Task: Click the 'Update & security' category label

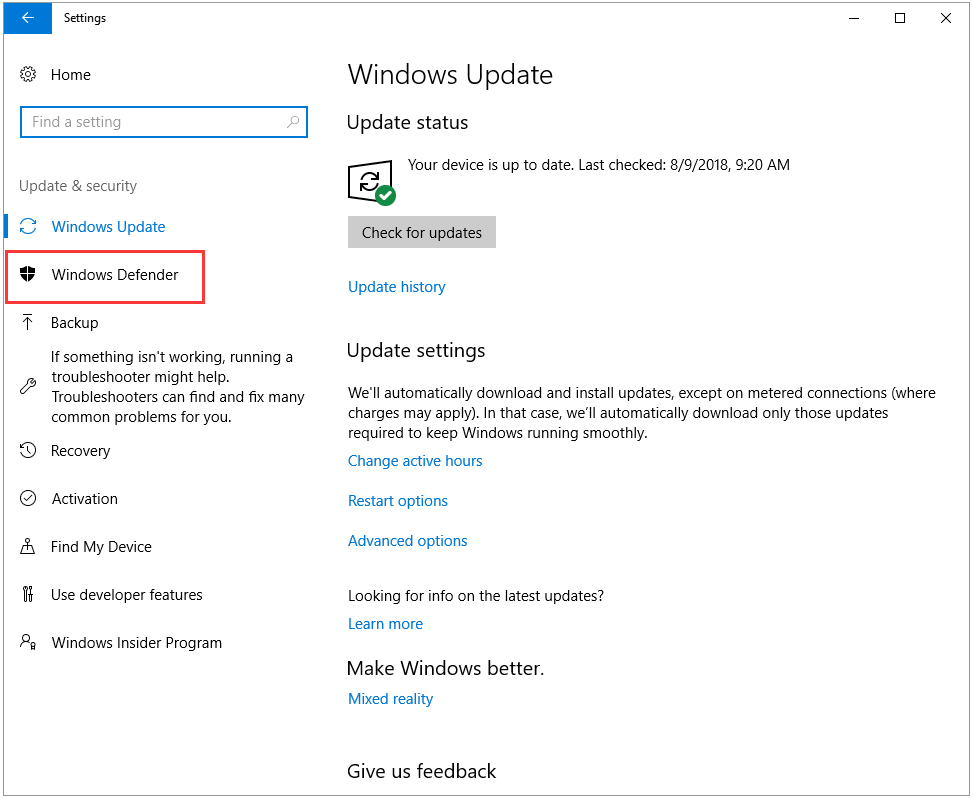Action: click(x=78, y=186)
